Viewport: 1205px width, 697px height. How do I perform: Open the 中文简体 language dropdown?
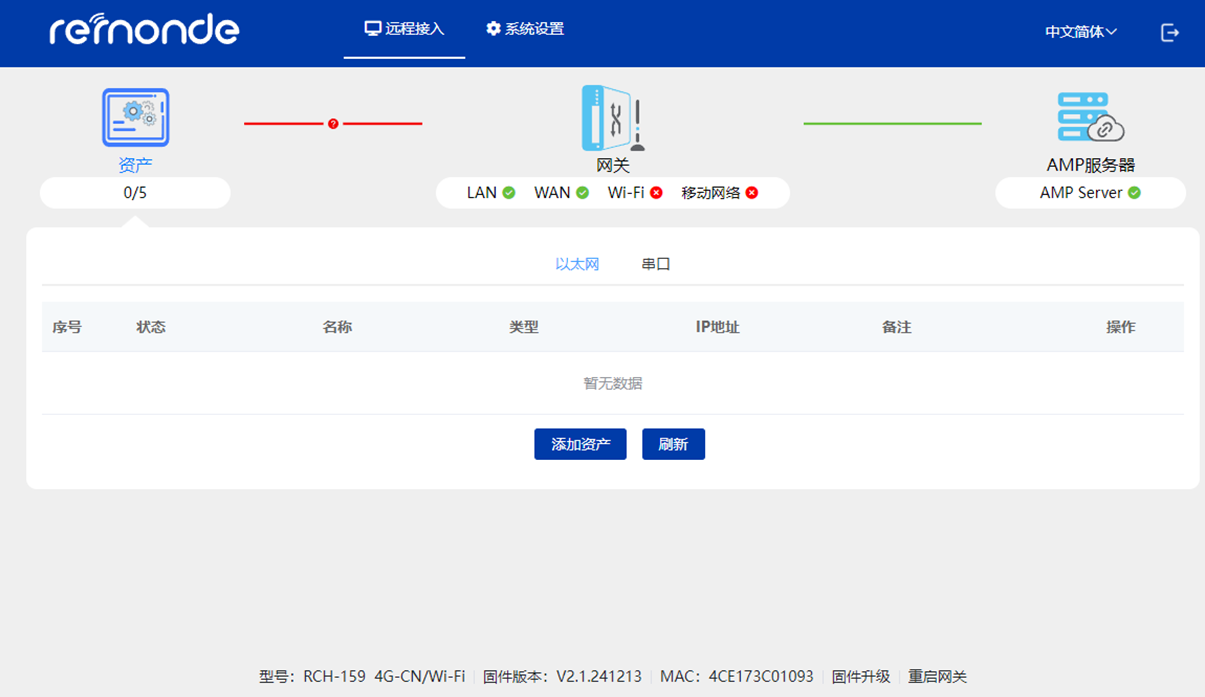(1080, 31)
